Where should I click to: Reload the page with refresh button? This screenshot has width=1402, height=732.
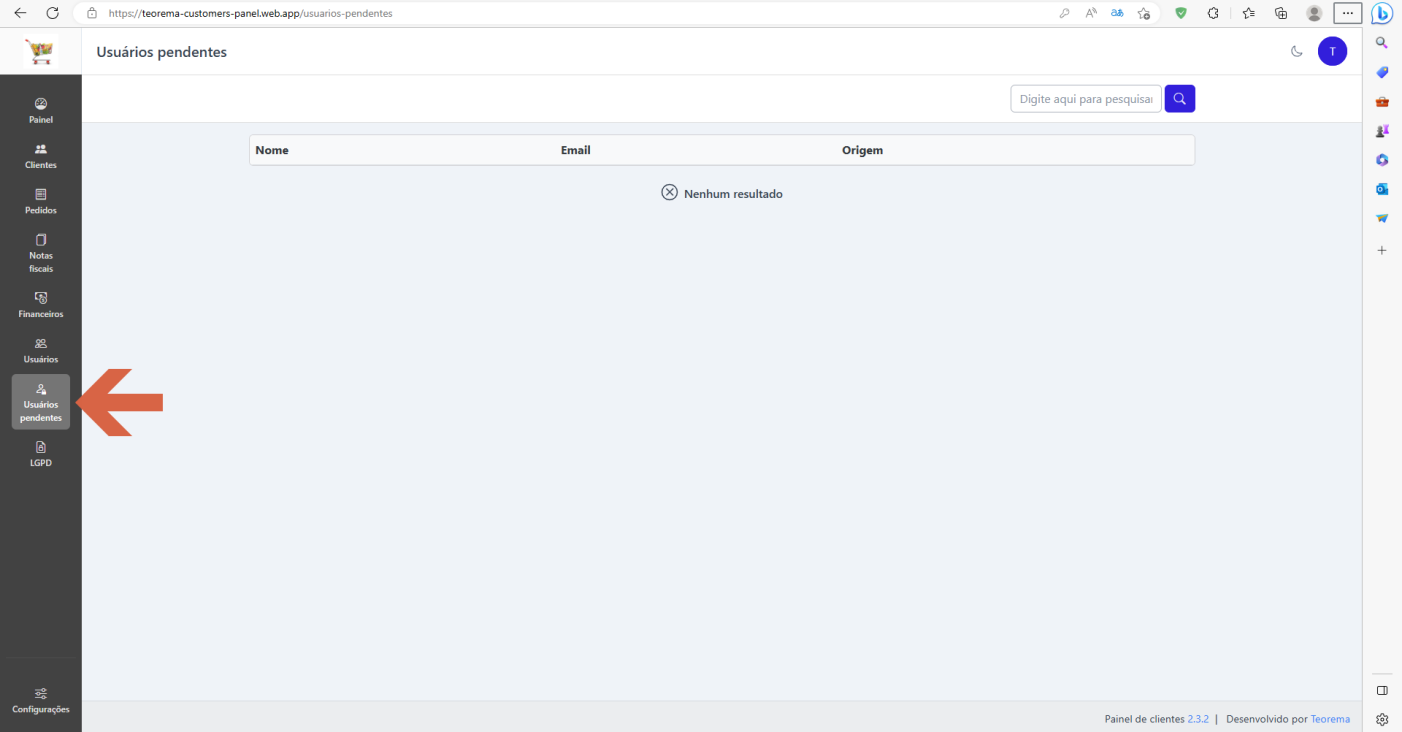52,14
